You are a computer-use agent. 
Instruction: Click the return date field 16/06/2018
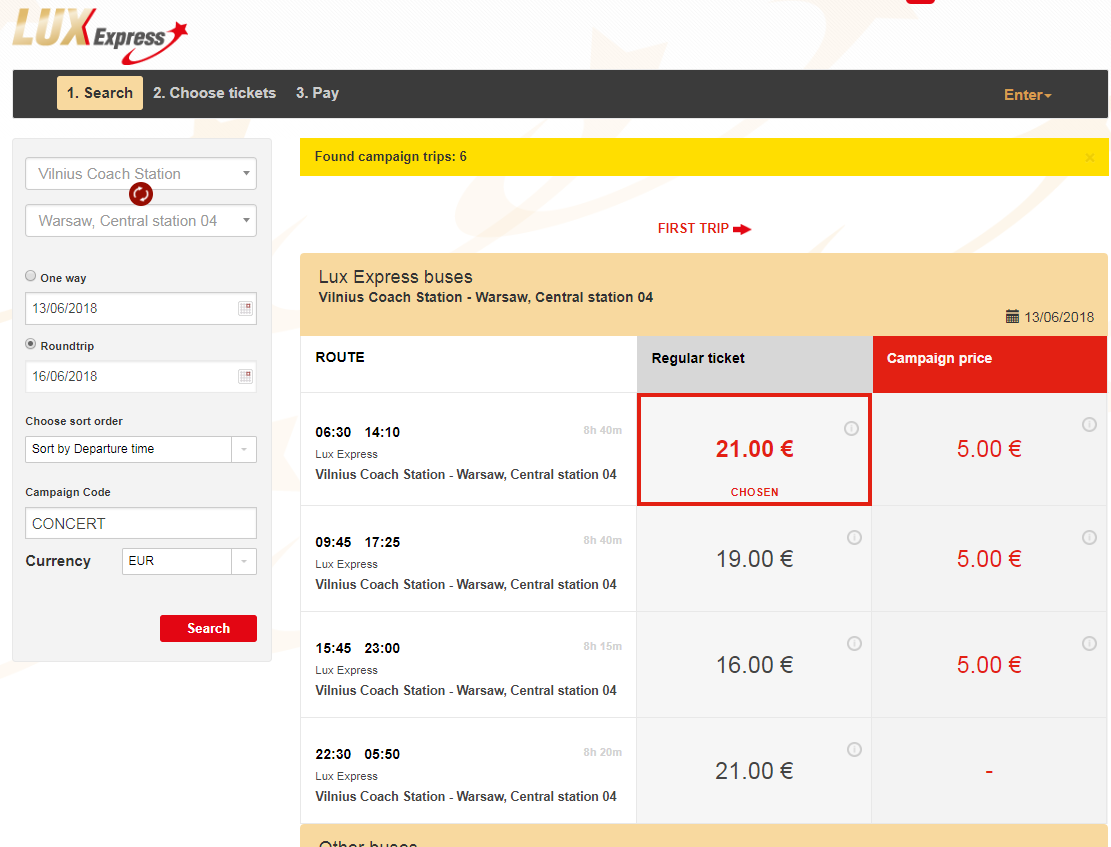click(x=141, y=376)
